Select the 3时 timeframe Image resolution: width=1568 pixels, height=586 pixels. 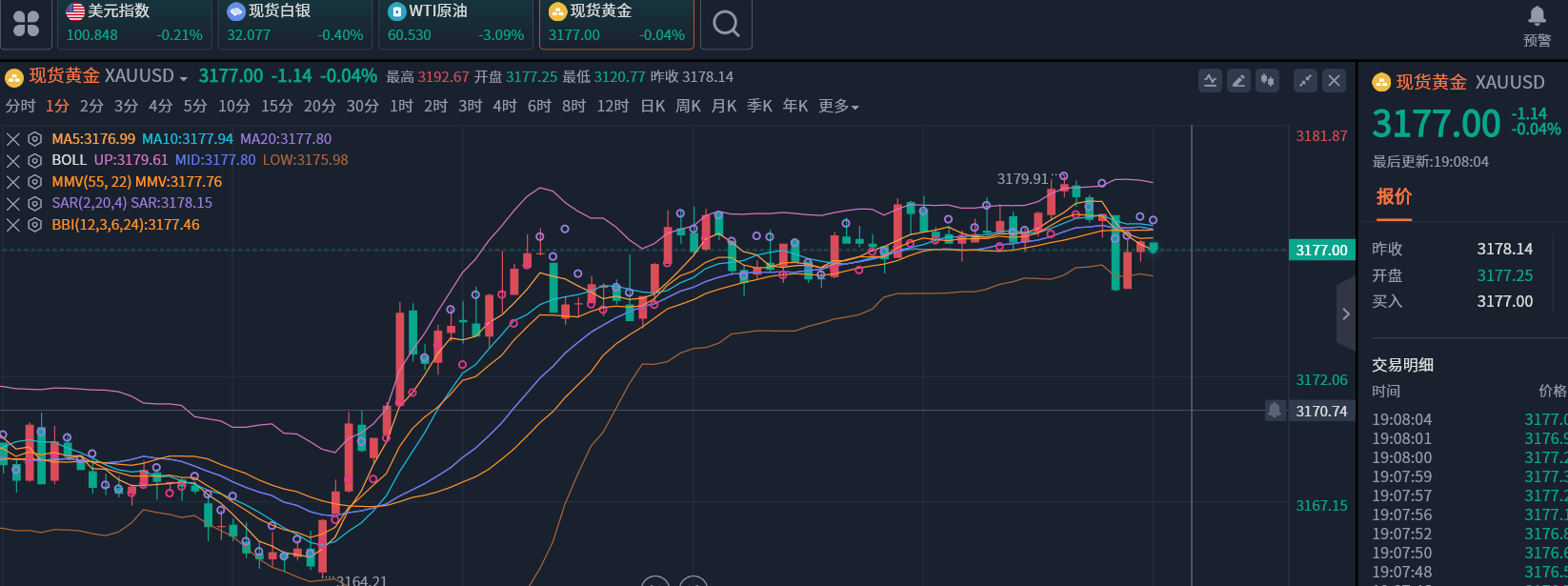click(x=471, y=107)
